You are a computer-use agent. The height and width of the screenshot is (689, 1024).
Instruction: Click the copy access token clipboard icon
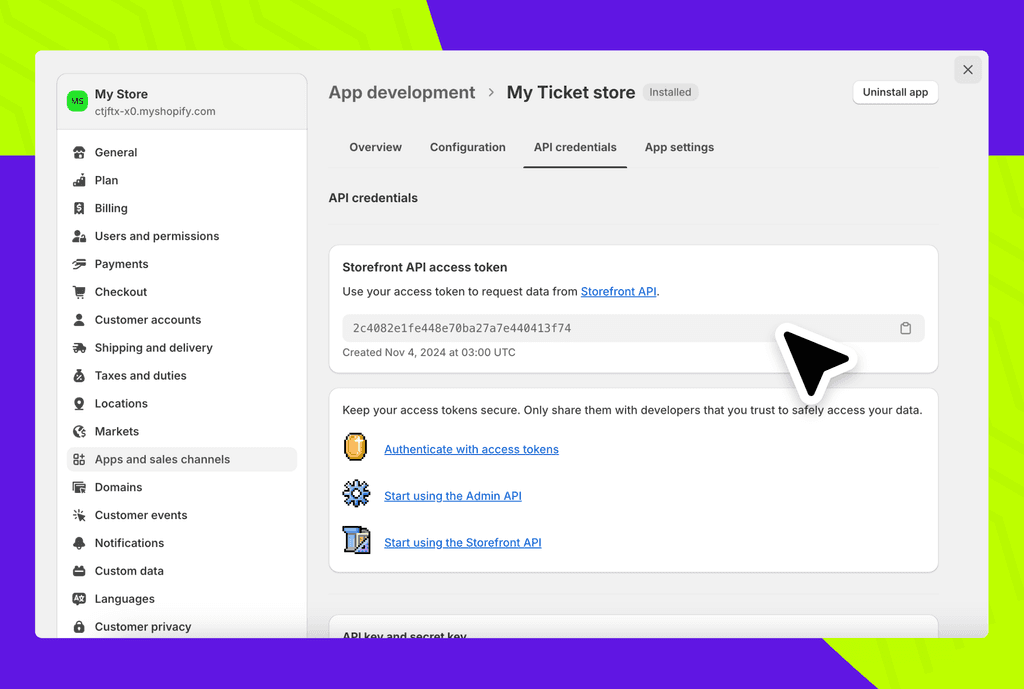905,327
